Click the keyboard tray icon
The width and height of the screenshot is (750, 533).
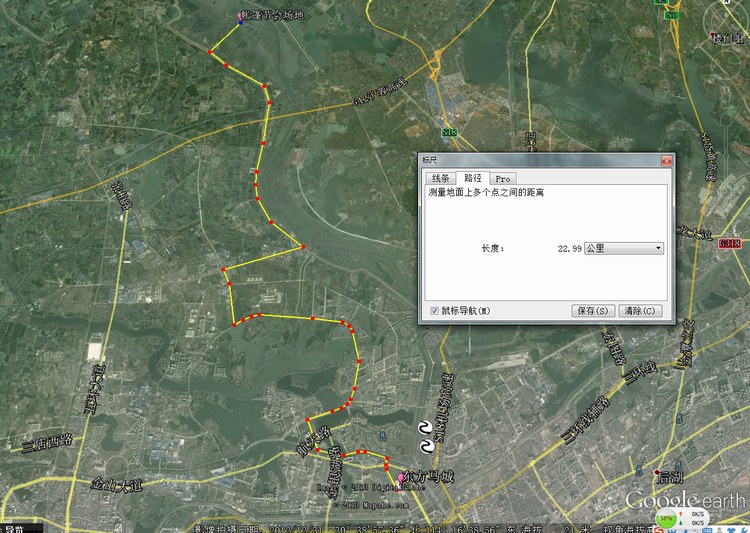[707, 530]
